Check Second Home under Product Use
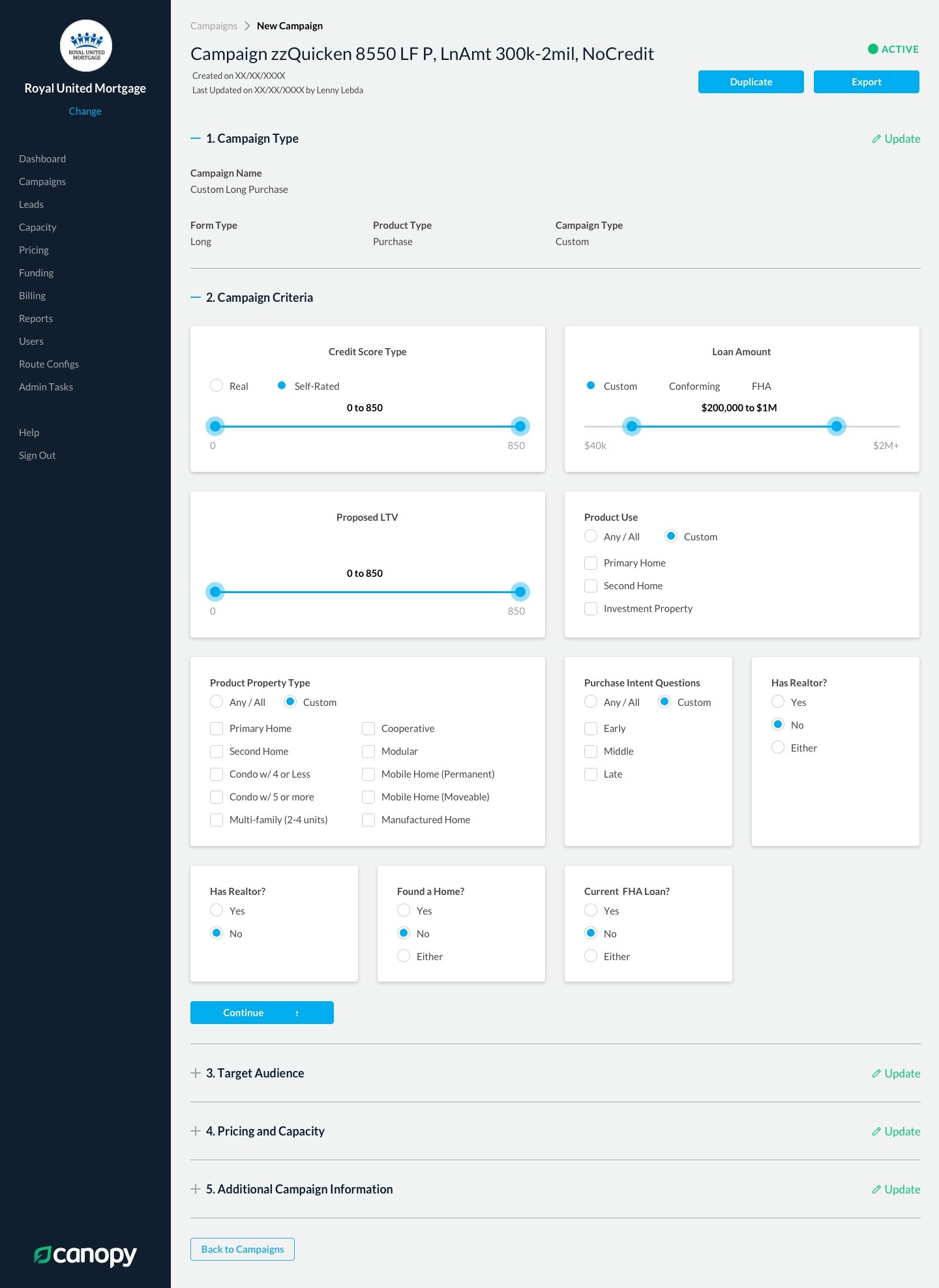Viewport: 939px width, 1288px height. (591, 585)
